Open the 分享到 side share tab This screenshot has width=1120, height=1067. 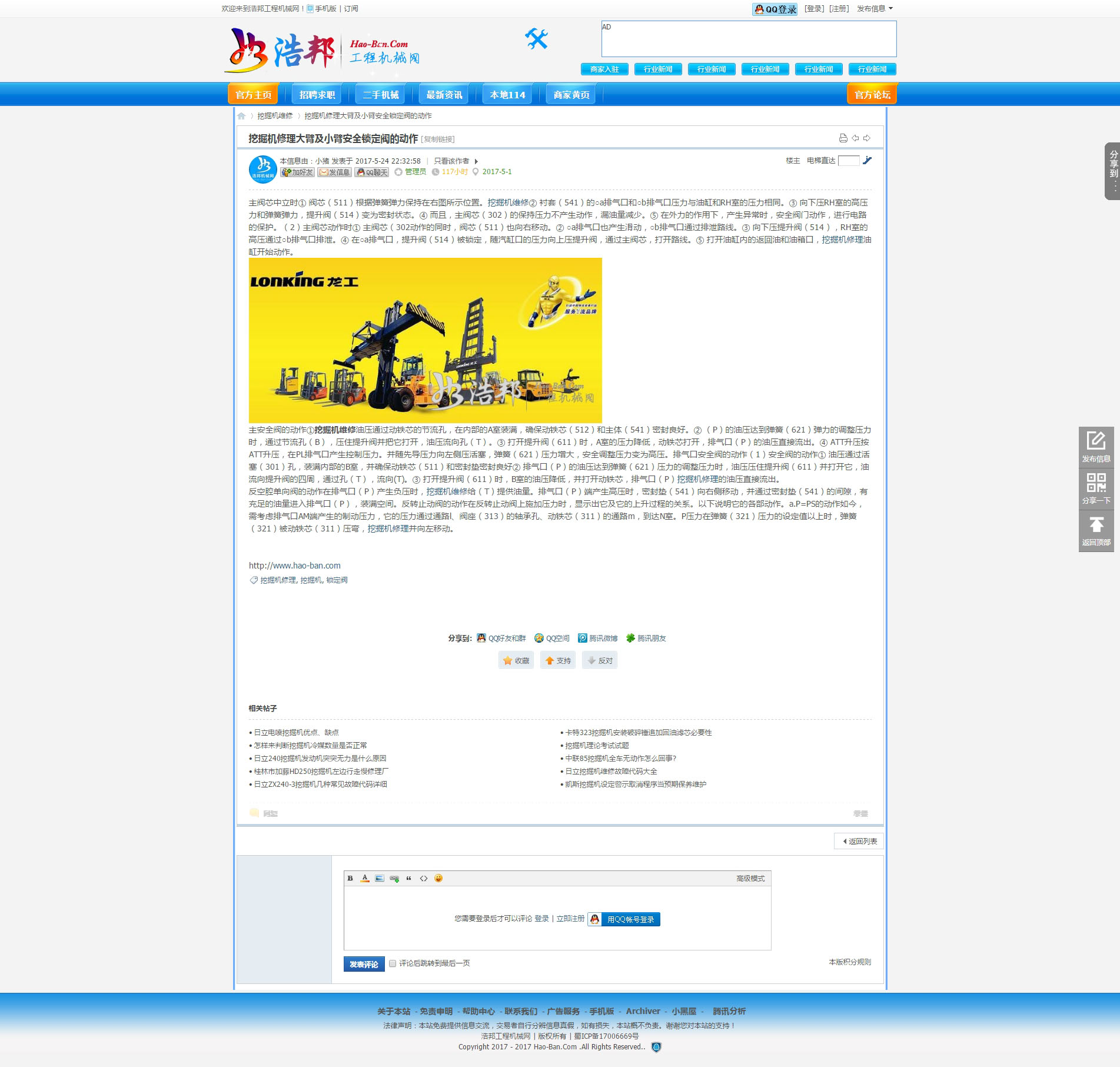click(1112, 171)
